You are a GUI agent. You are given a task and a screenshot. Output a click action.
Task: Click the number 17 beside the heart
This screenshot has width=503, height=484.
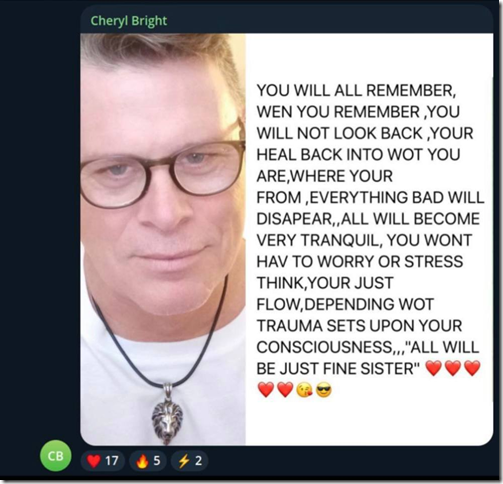pyautogui.click(x=112, y=461)
